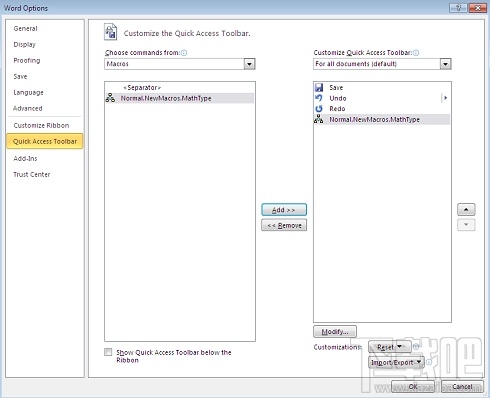This screenshot has width=490, height=398.
Task: Click info icon next to Reset button
Action: click(x=416, y=347)
